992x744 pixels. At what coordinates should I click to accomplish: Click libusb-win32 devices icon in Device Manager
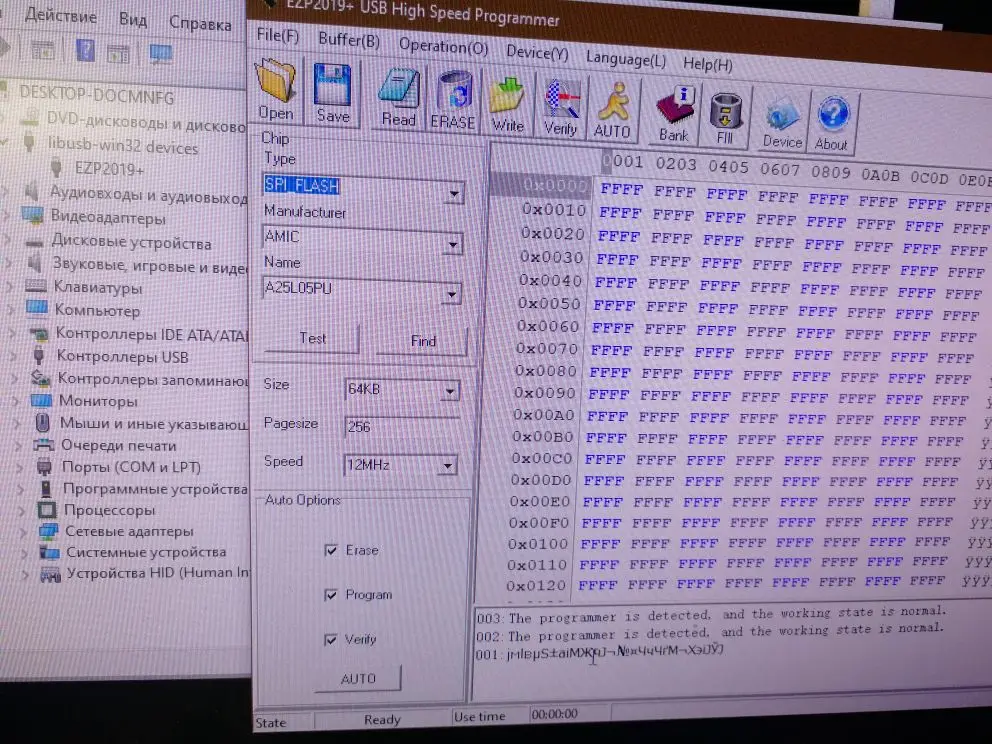28,142
